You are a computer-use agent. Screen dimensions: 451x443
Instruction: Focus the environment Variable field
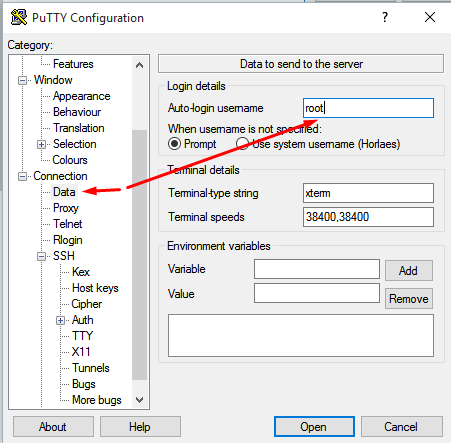click(x=317, y=269)
